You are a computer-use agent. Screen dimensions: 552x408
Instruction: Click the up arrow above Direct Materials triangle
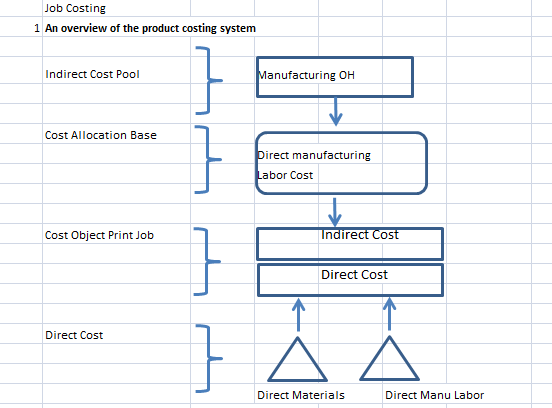[299, 315]
